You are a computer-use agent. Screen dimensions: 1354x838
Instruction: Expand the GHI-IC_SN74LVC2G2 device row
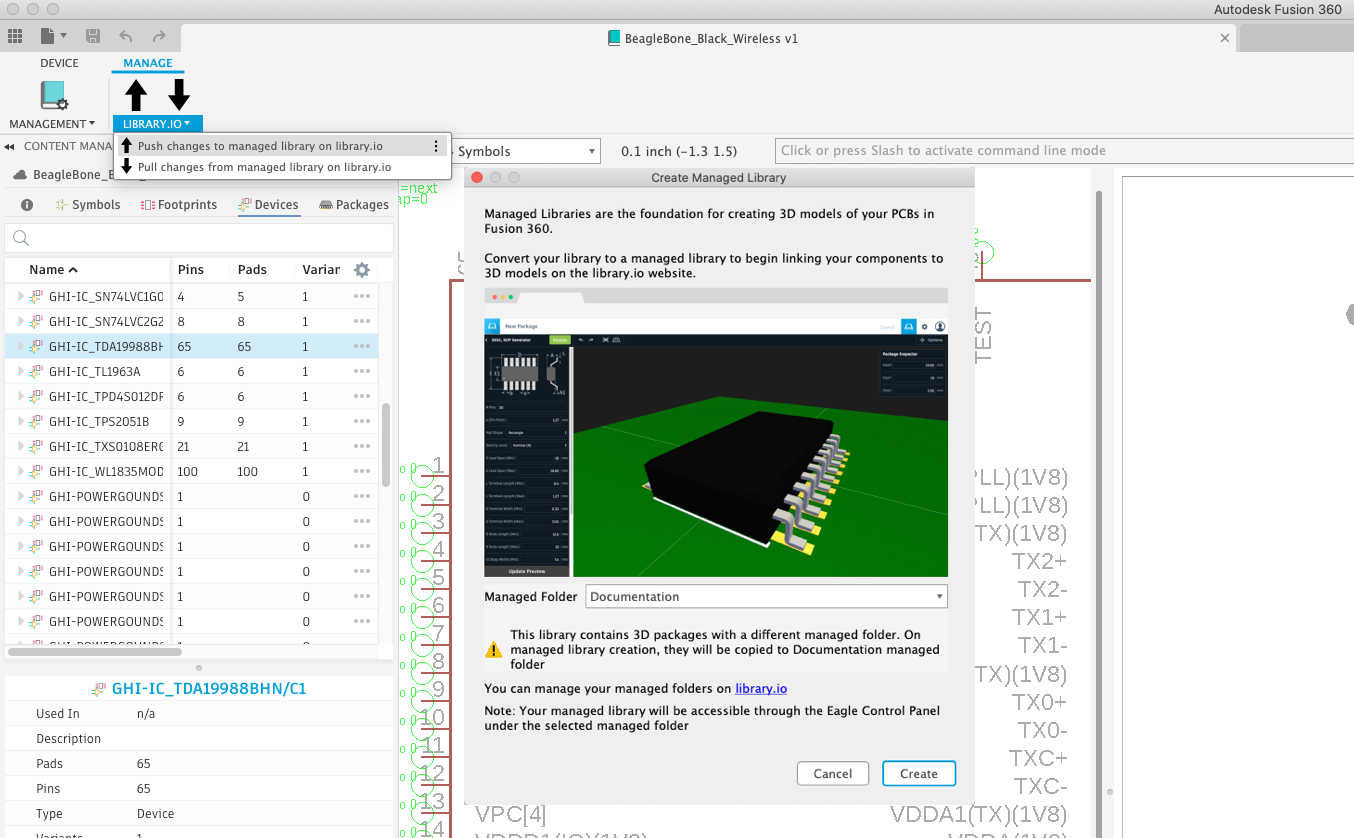point(20,322)
